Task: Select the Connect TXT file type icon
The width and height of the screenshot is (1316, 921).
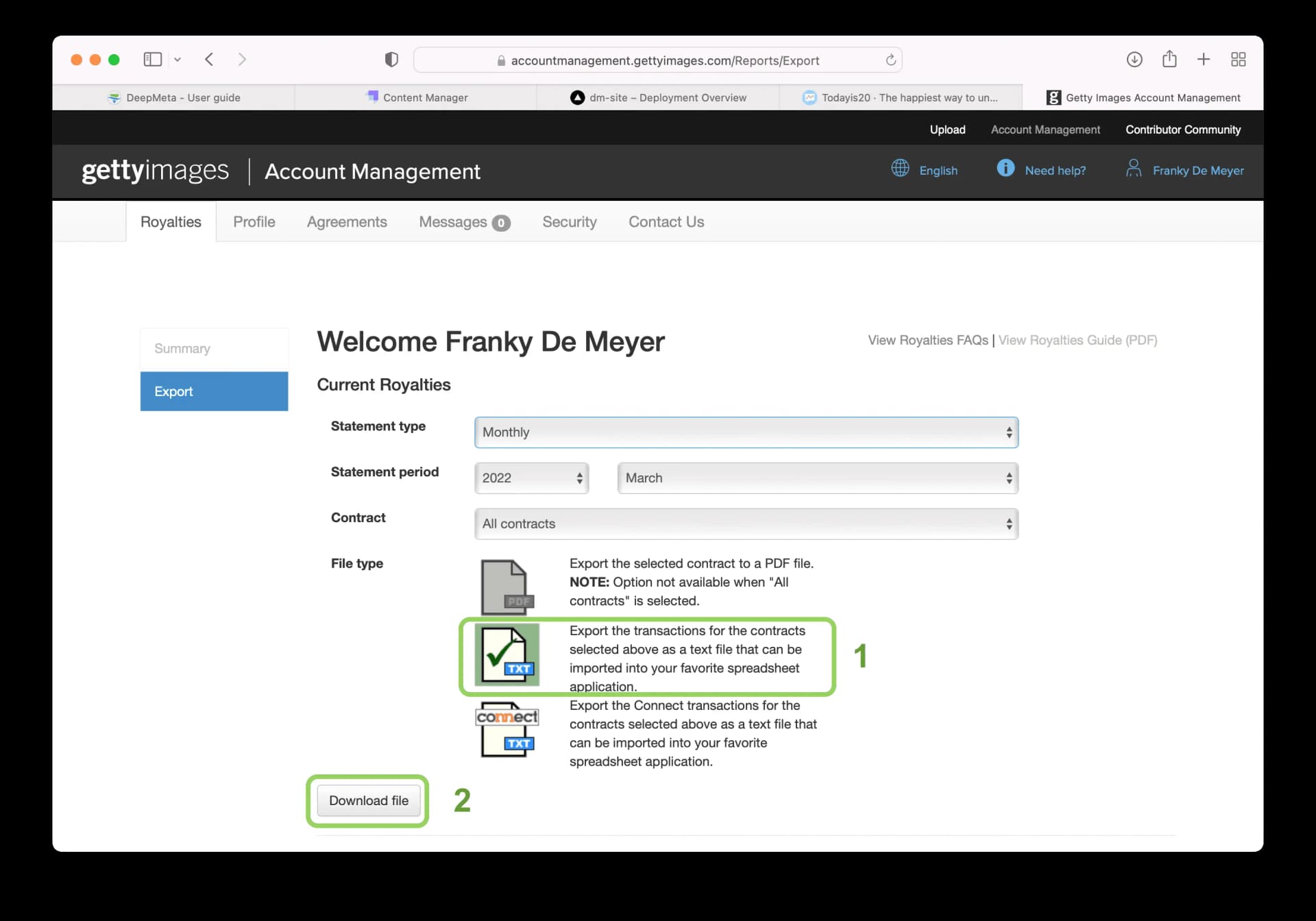Action: point(507,730)
